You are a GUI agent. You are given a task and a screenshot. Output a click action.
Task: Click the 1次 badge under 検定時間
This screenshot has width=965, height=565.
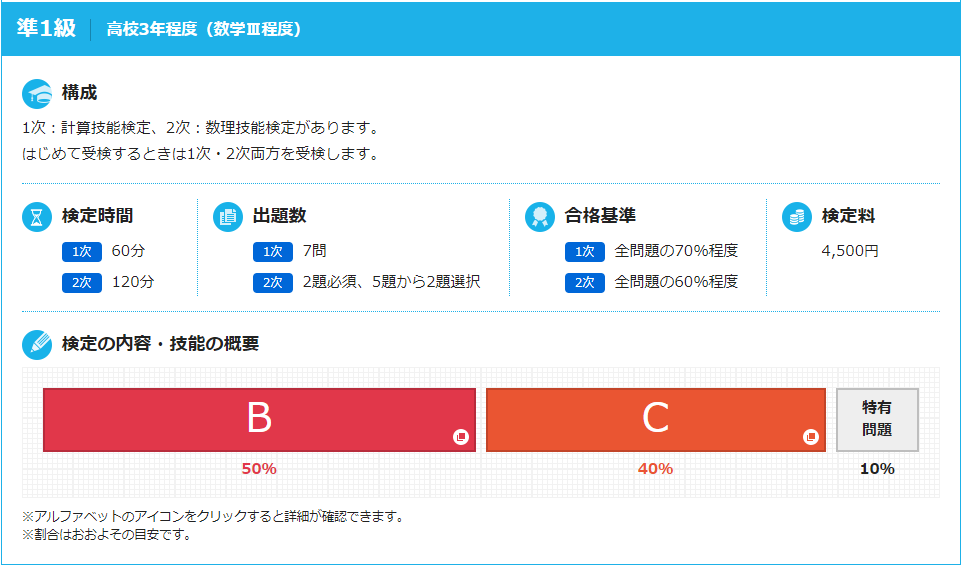pyautogui.click(x=81, y=252)
